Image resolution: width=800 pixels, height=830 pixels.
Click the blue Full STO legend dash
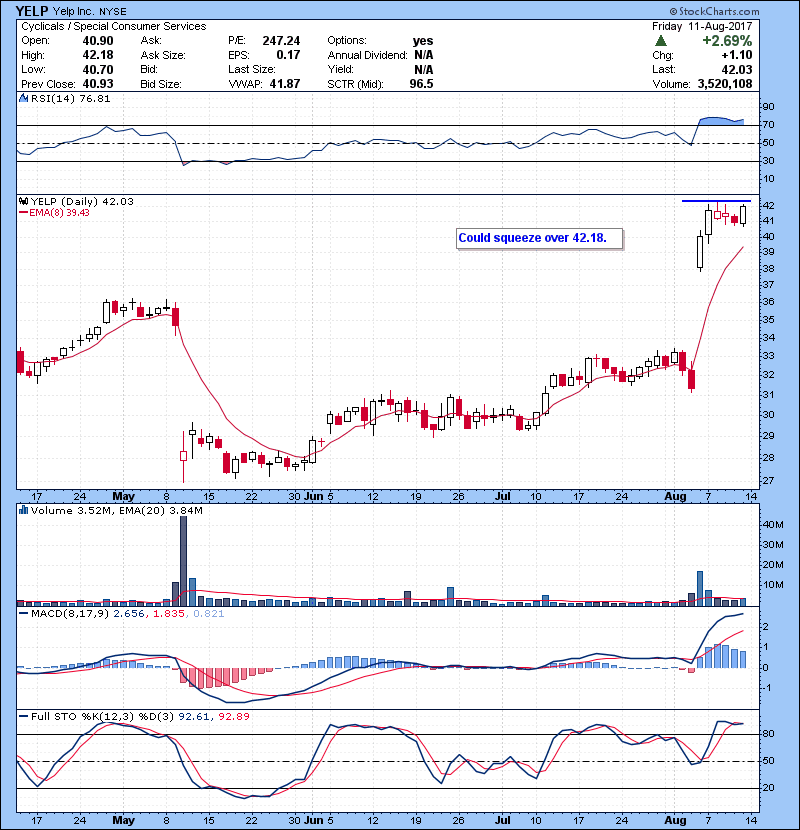23,716
